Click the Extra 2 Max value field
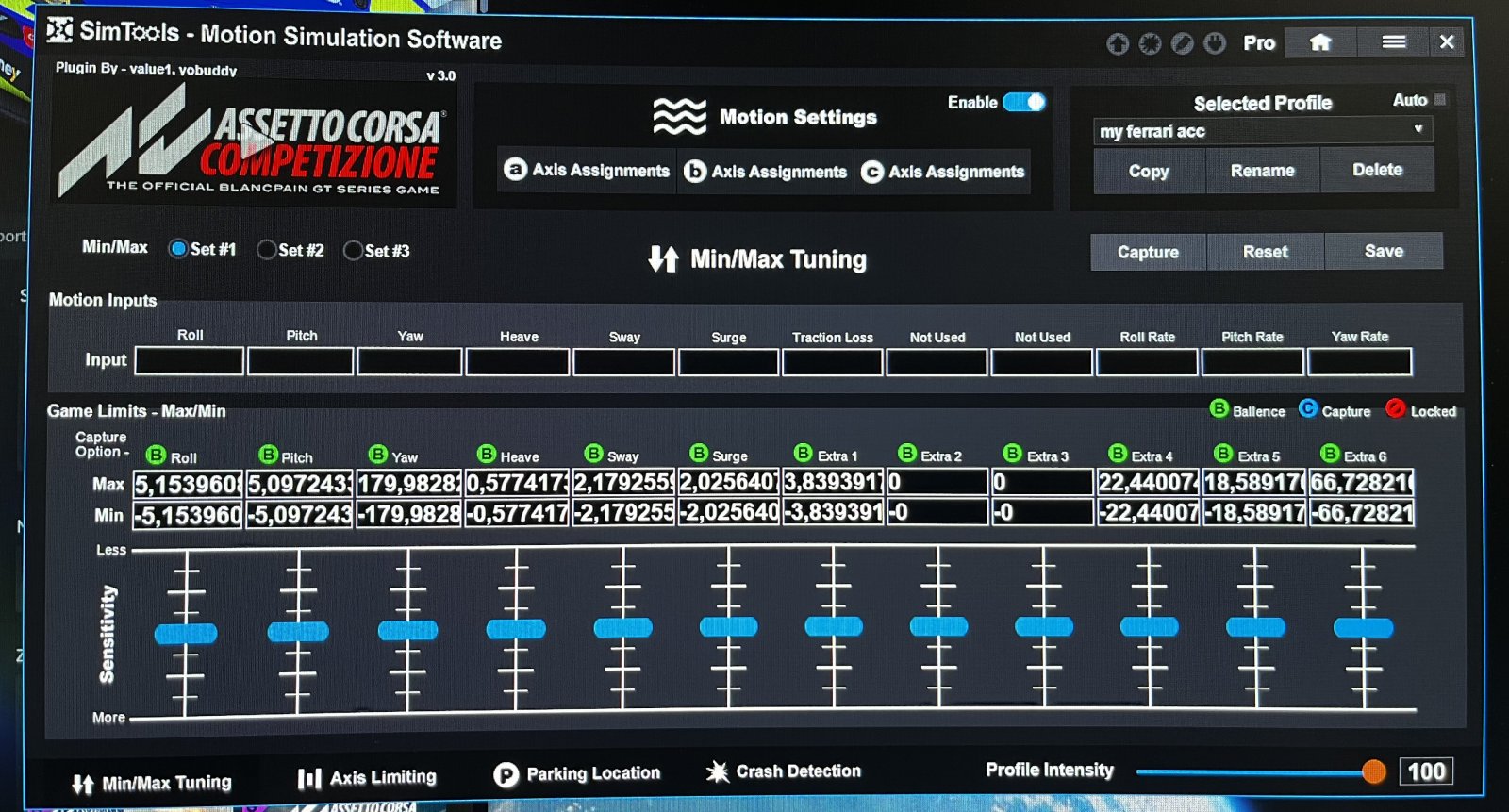Screen dimensions: 1509x812 (937, 482)
